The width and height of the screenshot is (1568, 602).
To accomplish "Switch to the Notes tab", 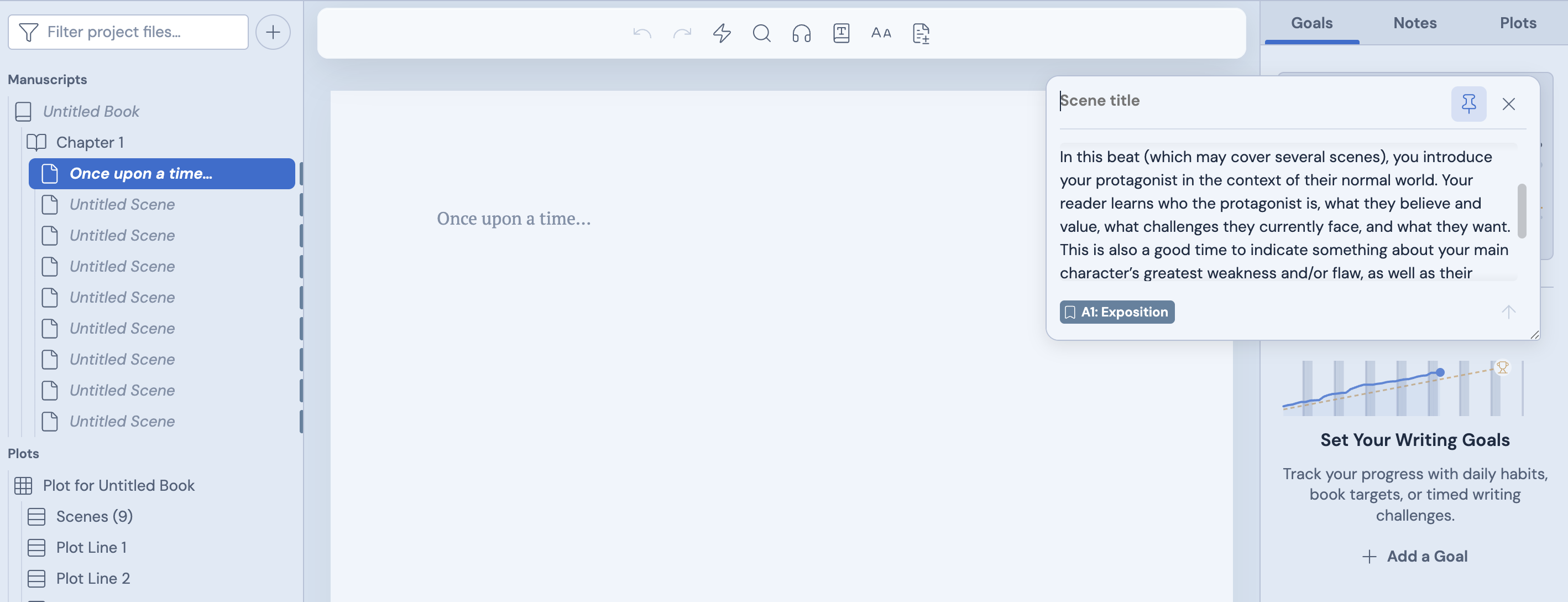I will coord(1415,23).
